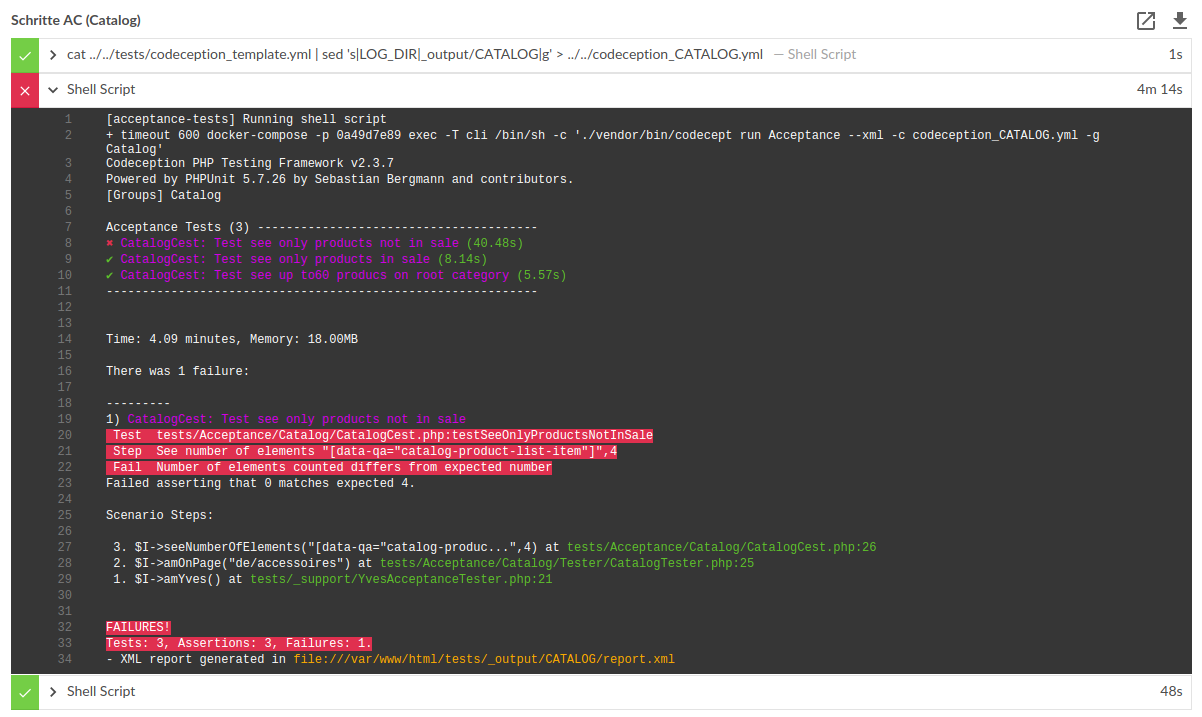Expand the 48s Shell Script step

click(53, 692)
